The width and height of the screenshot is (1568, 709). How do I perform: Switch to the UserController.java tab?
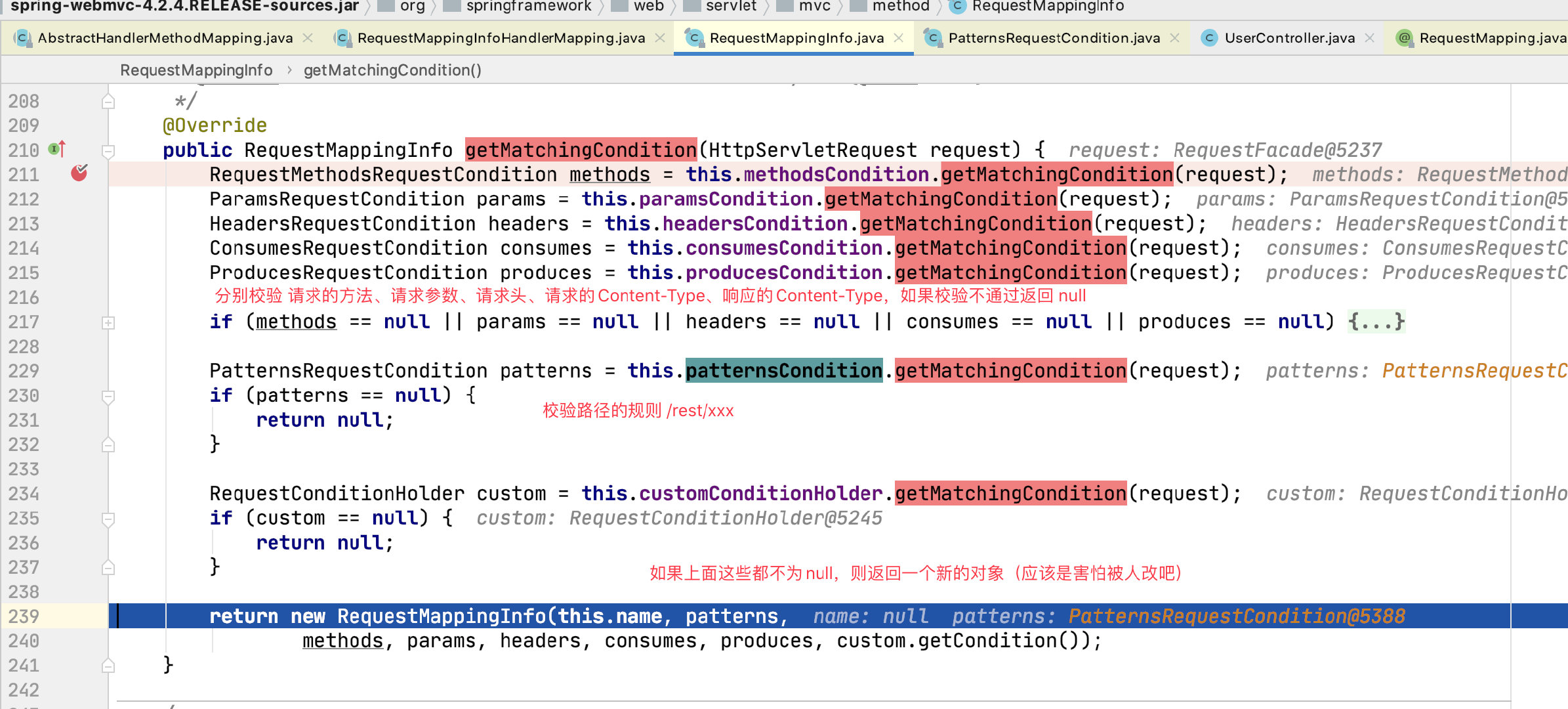click(x=1289, y=38)
